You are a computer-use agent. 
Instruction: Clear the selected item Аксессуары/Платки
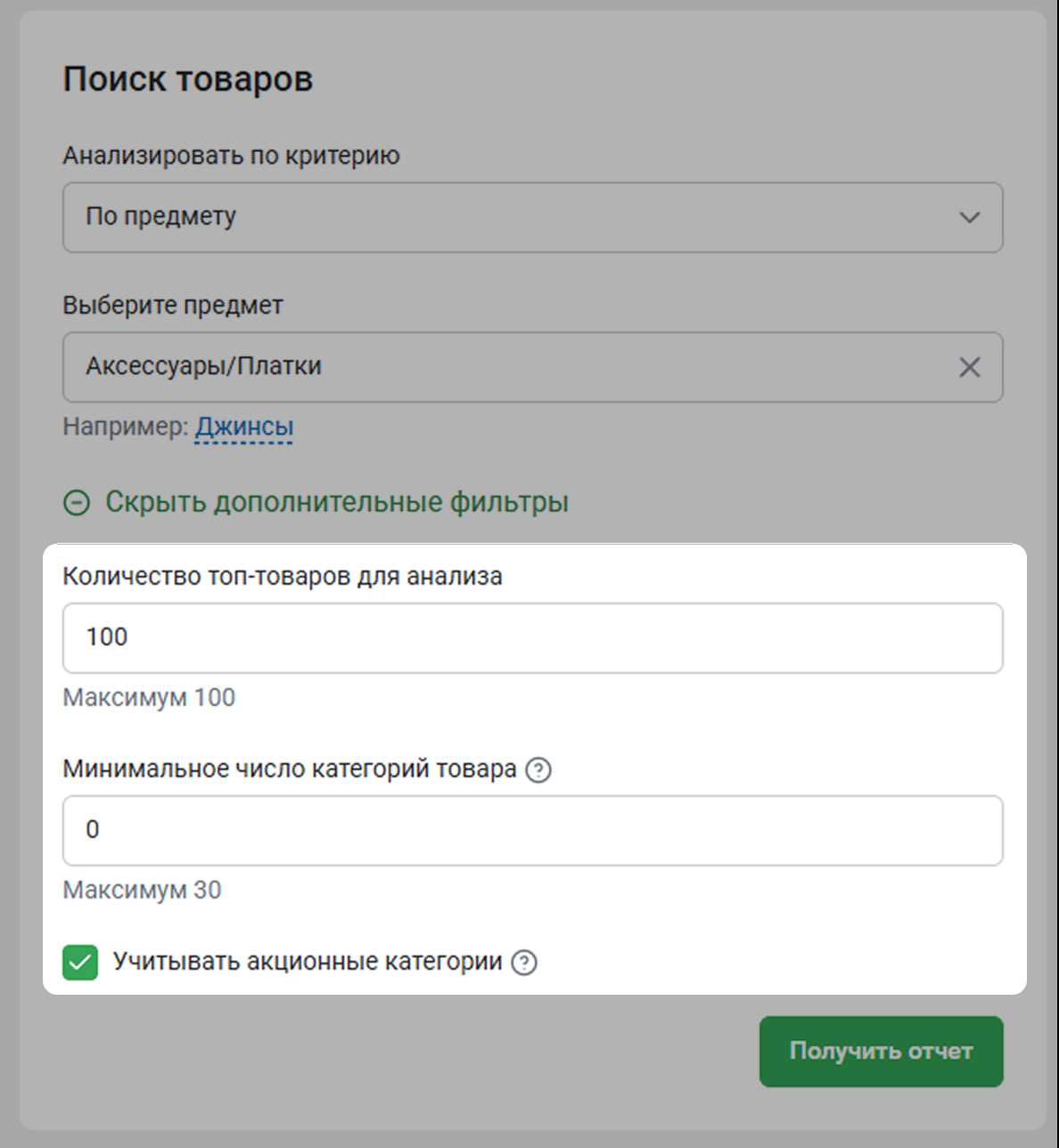(x=969, y=367)
